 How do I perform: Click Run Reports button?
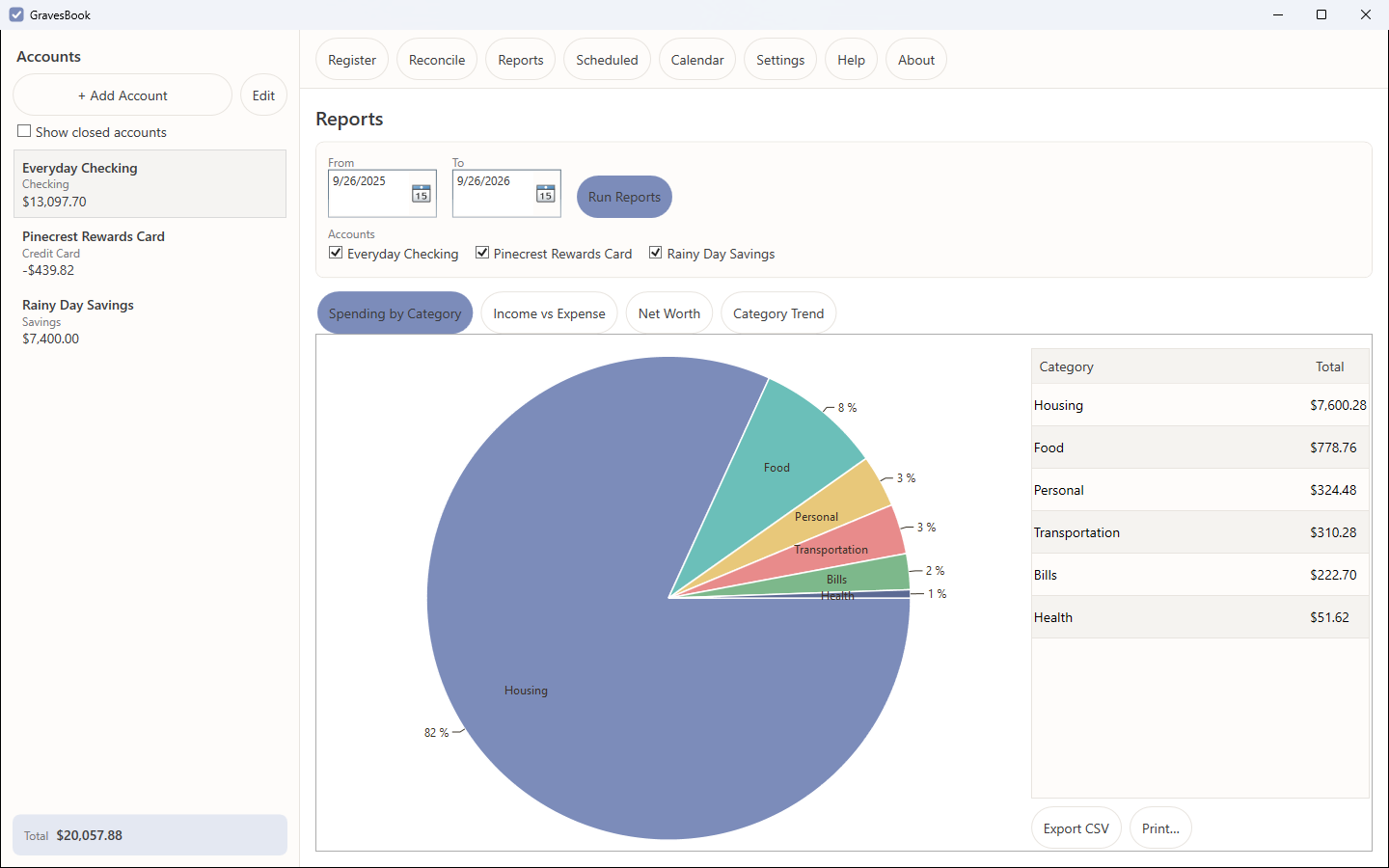(x=624, y=197)
